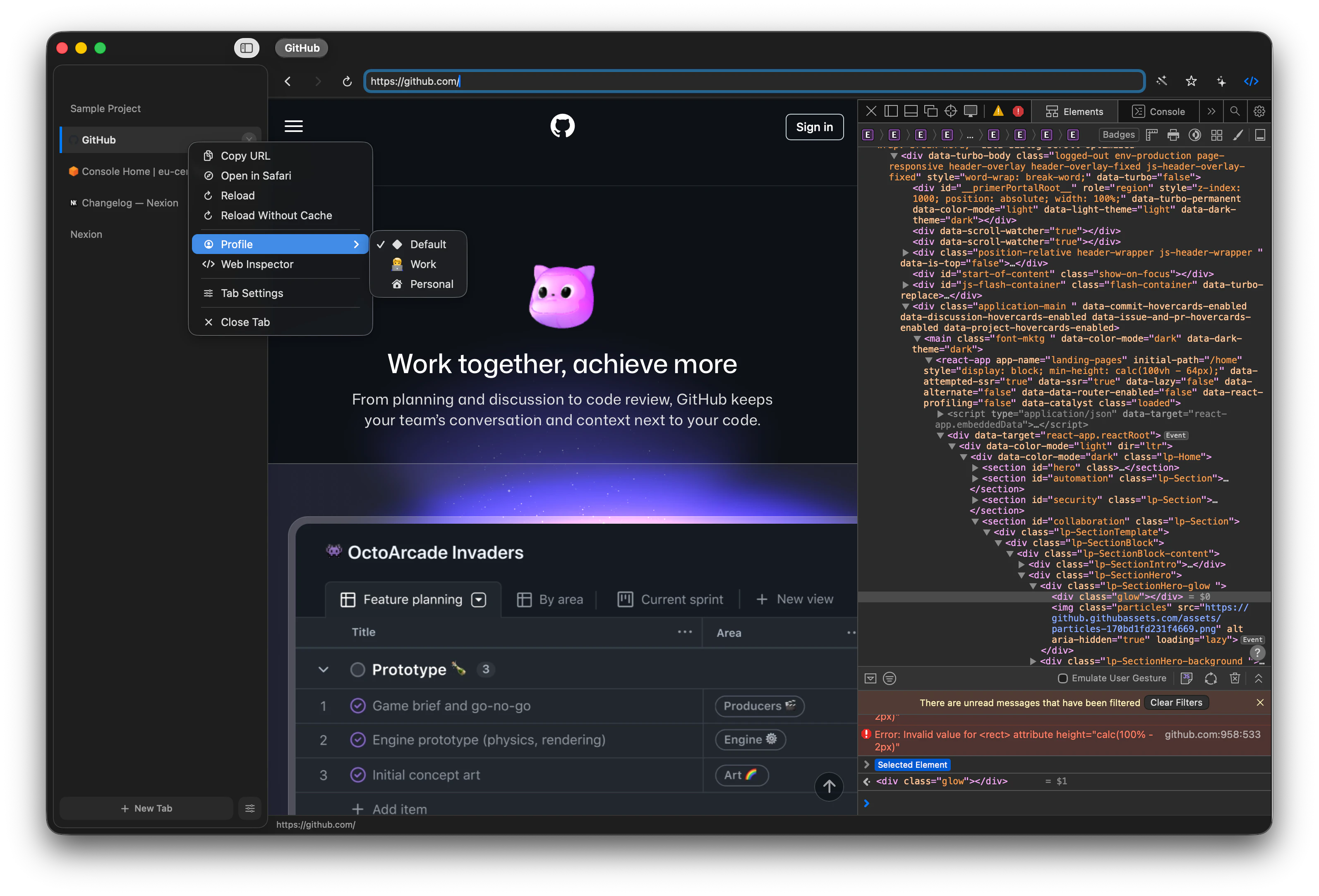Dock inspector to the bottom
The width and height of the screenshot is (1319, 896).
tap(911, 111)
